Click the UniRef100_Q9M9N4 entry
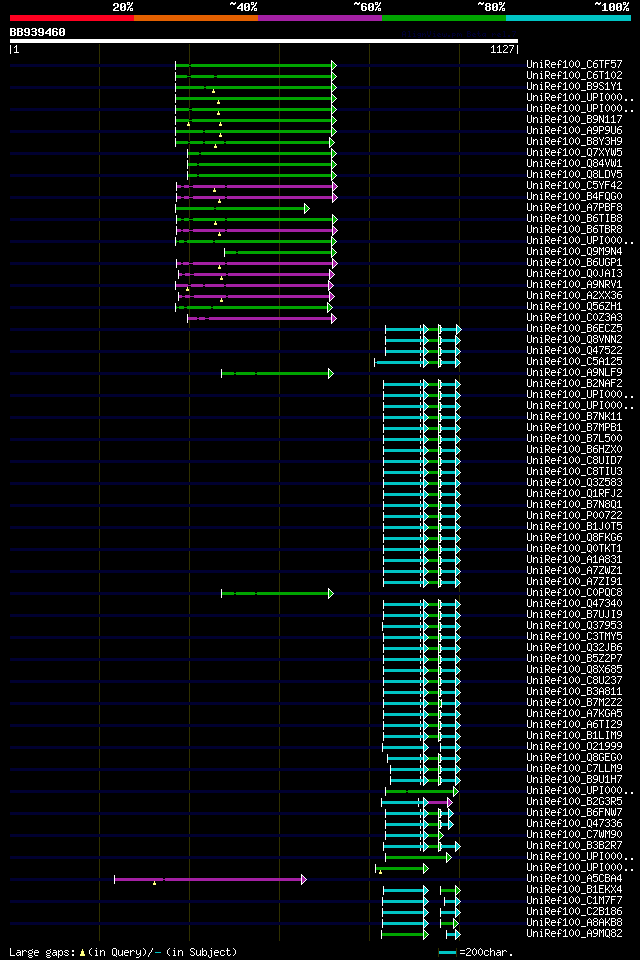The height and width of the screenshot is (960, 640). click(x=574, y=252)
